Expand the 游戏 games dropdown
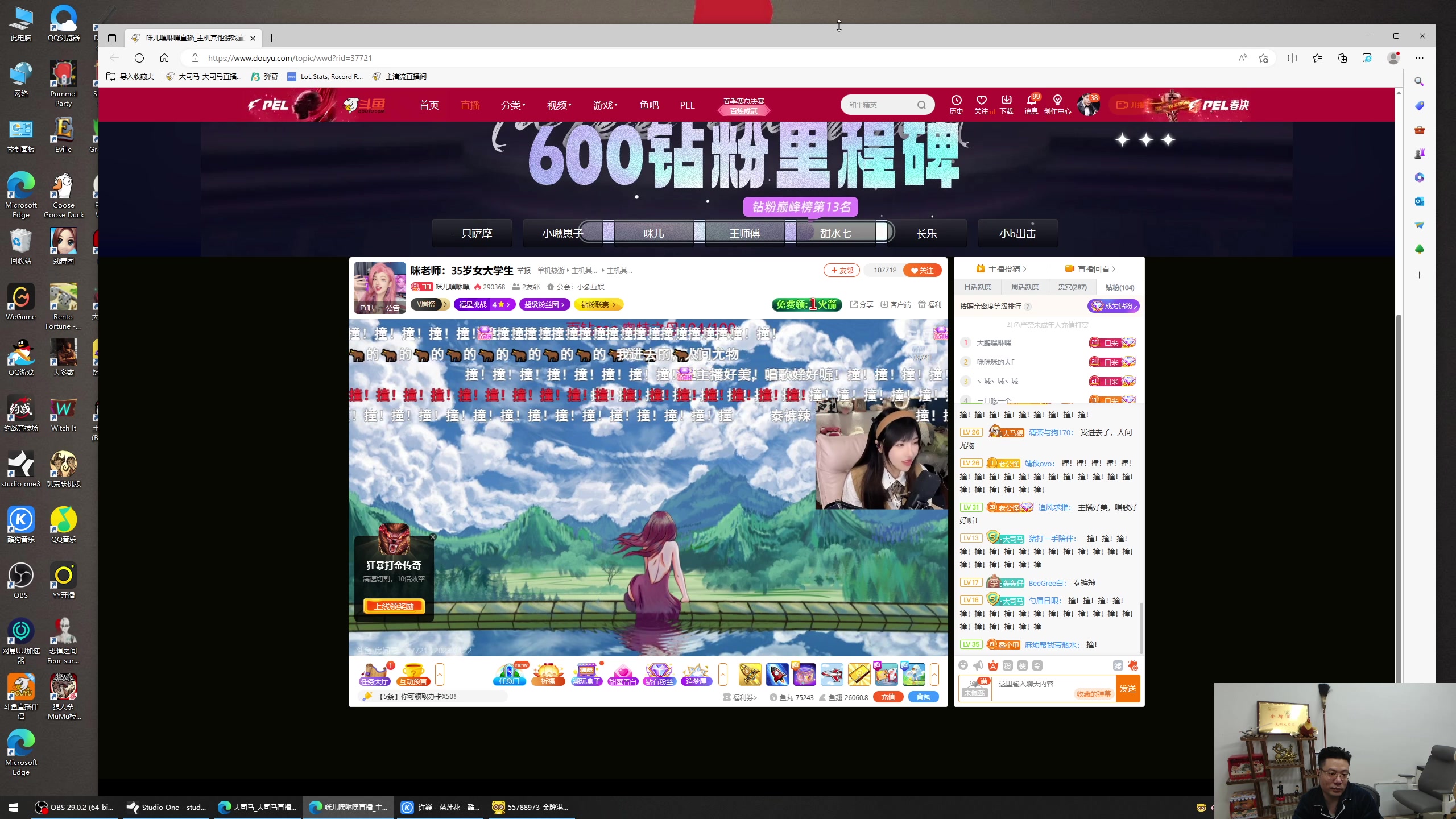 605,105
